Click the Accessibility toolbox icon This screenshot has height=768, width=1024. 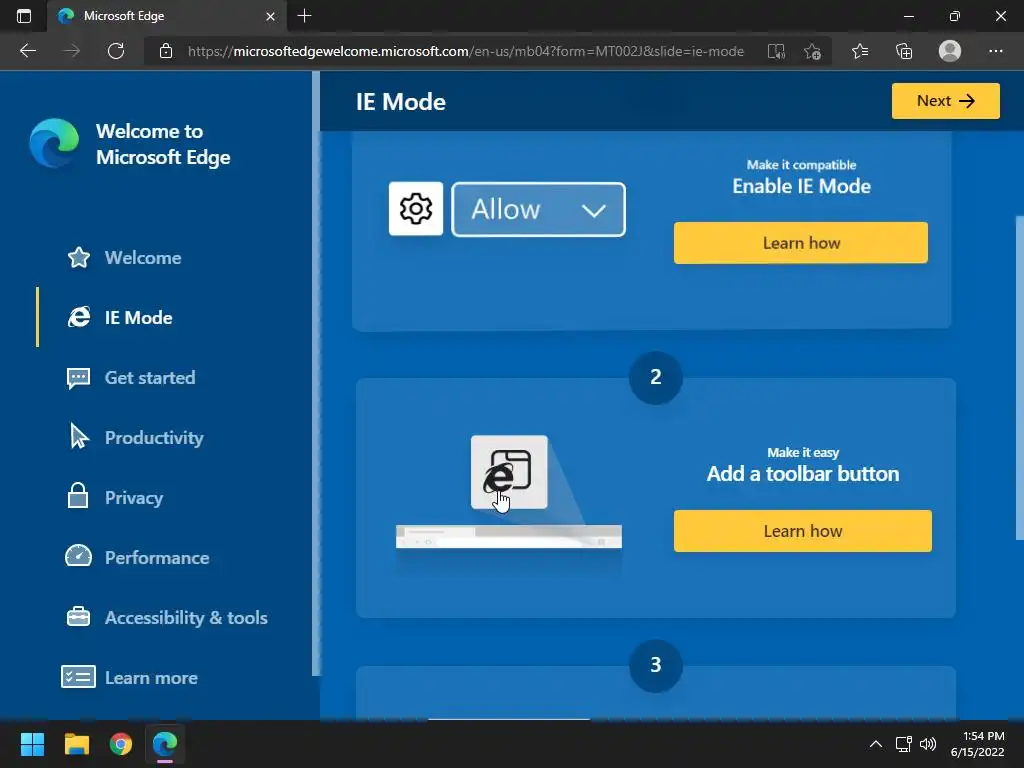[78, 616]
